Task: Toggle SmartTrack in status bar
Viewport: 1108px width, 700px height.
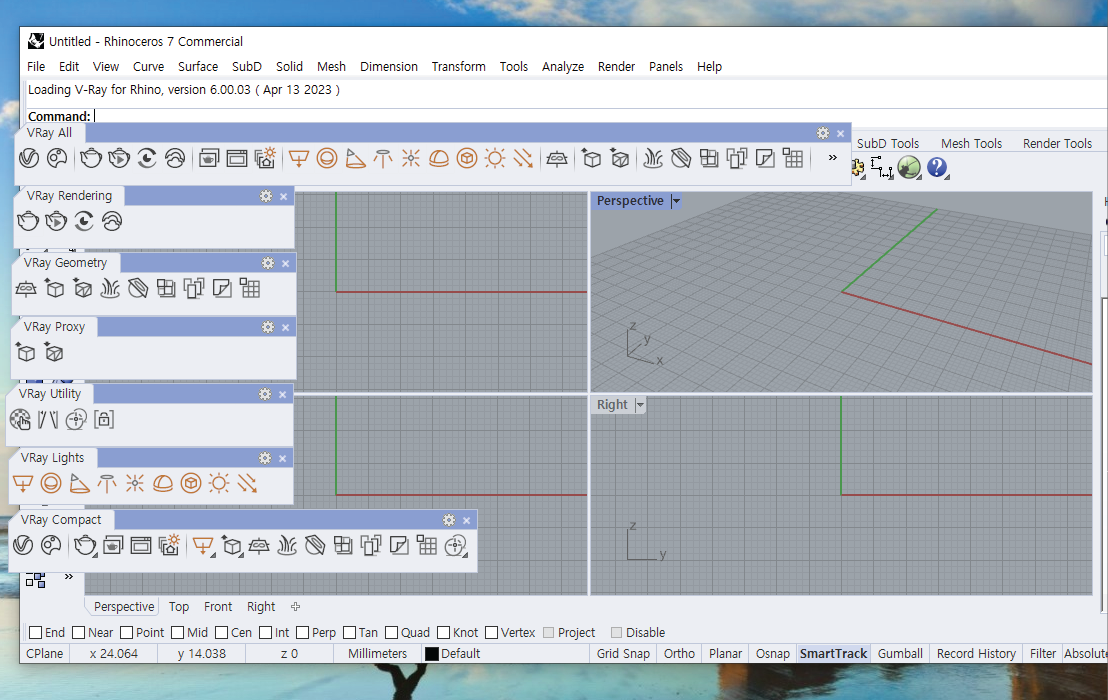Action: click(x=833, y=653)
